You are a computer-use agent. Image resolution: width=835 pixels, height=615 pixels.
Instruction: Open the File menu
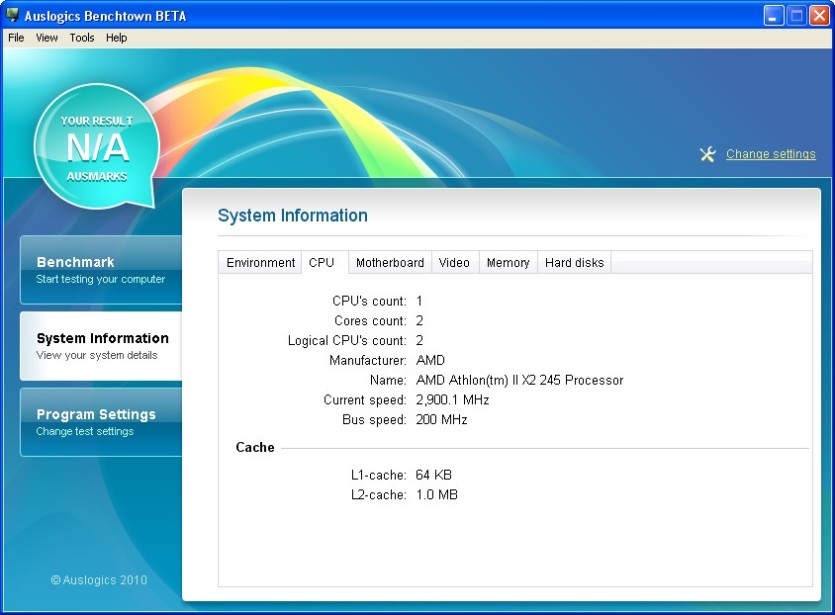pos(16,37)
